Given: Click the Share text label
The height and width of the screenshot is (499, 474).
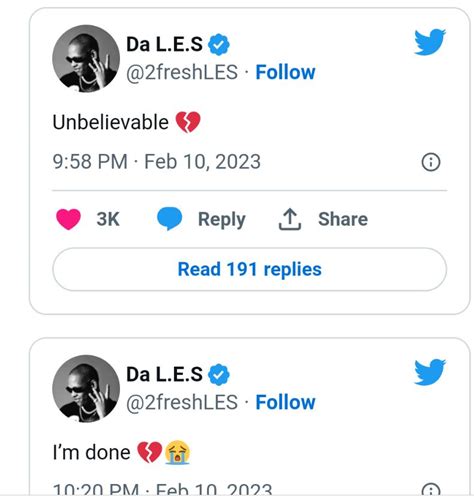Looking at the screenshot, I should 343,219.
